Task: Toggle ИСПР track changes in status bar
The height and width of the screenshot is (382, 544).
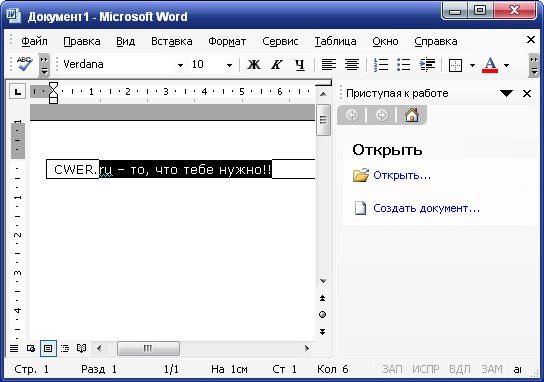Action: click(x=426, y=369)
